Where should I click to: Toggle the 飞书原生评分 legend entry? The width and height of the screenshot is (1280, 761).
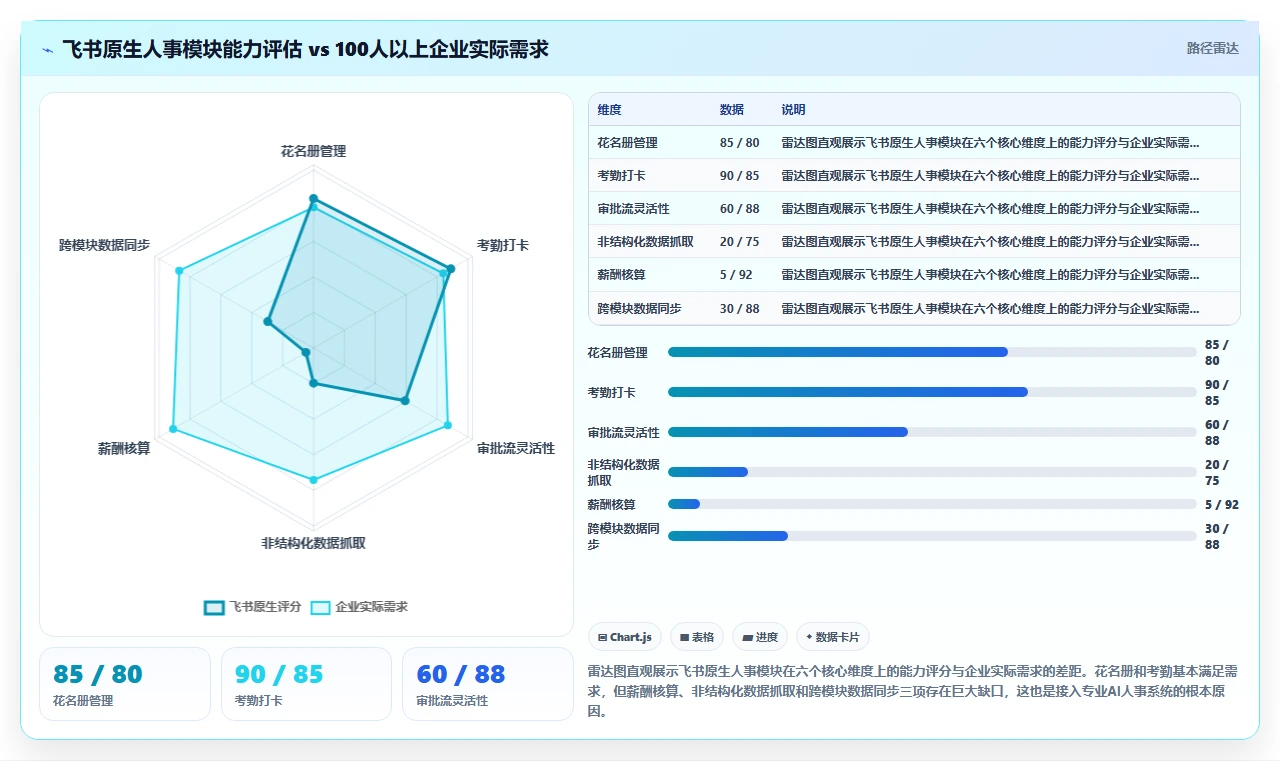[x=252, y=607]
